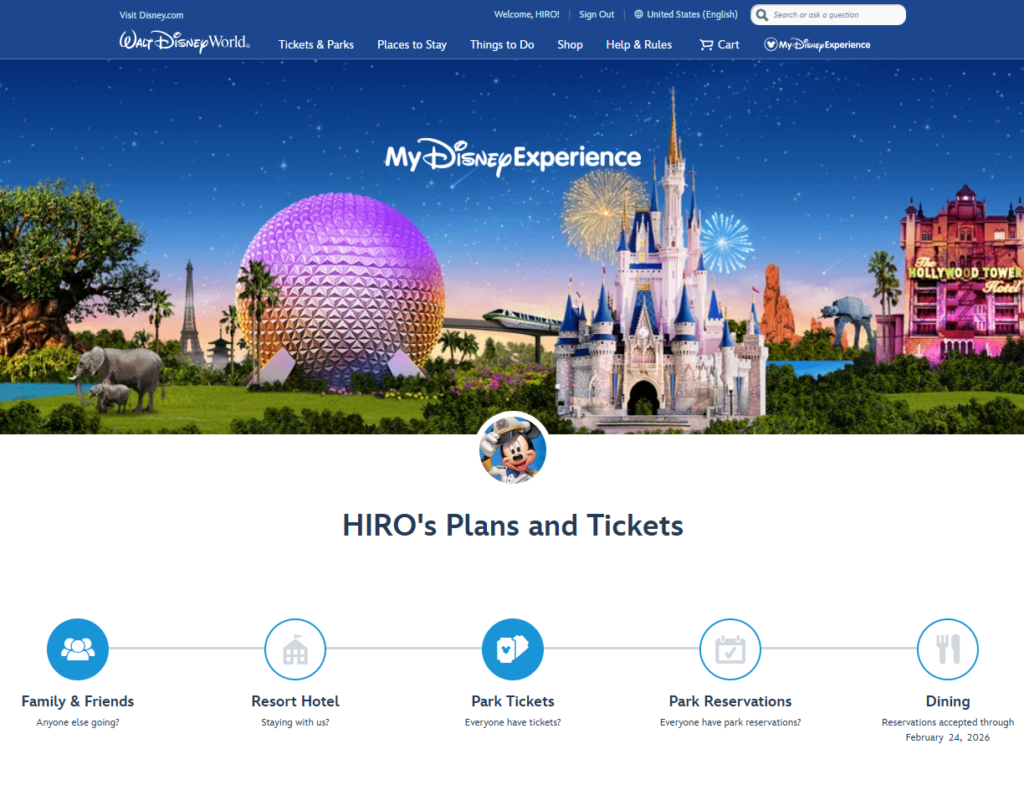
Task: Expand the Tickets & Parks menu
Action: 316,45
